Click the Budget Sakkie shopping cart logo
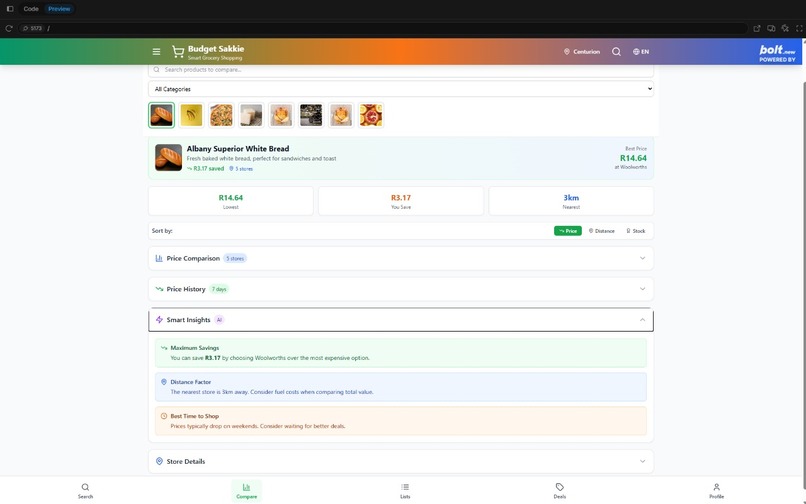Viewport: 806px width, 504px height. click(x=178, y=51)
